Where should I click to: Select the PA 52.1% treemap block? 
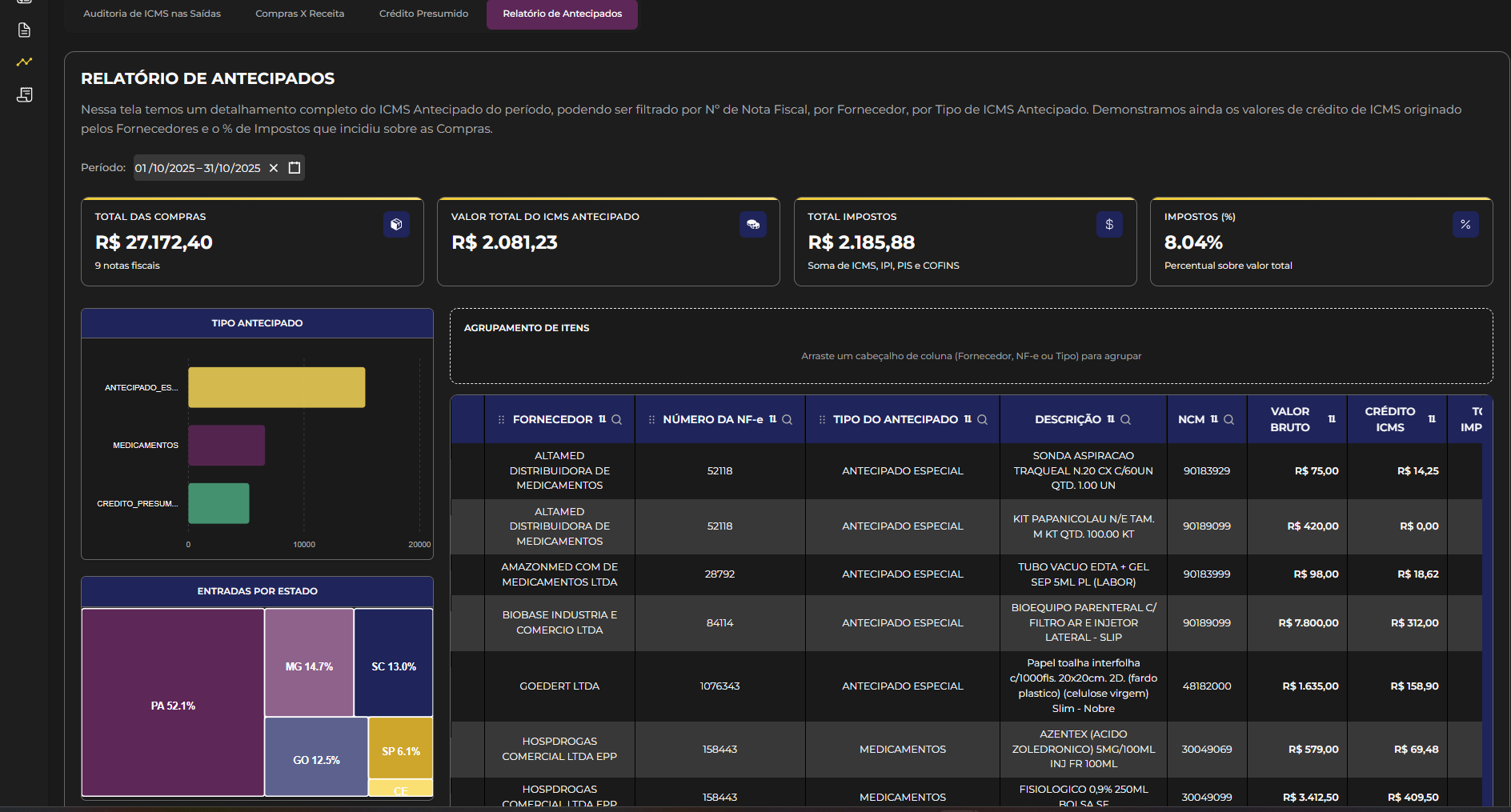click(x=173, y=702)
